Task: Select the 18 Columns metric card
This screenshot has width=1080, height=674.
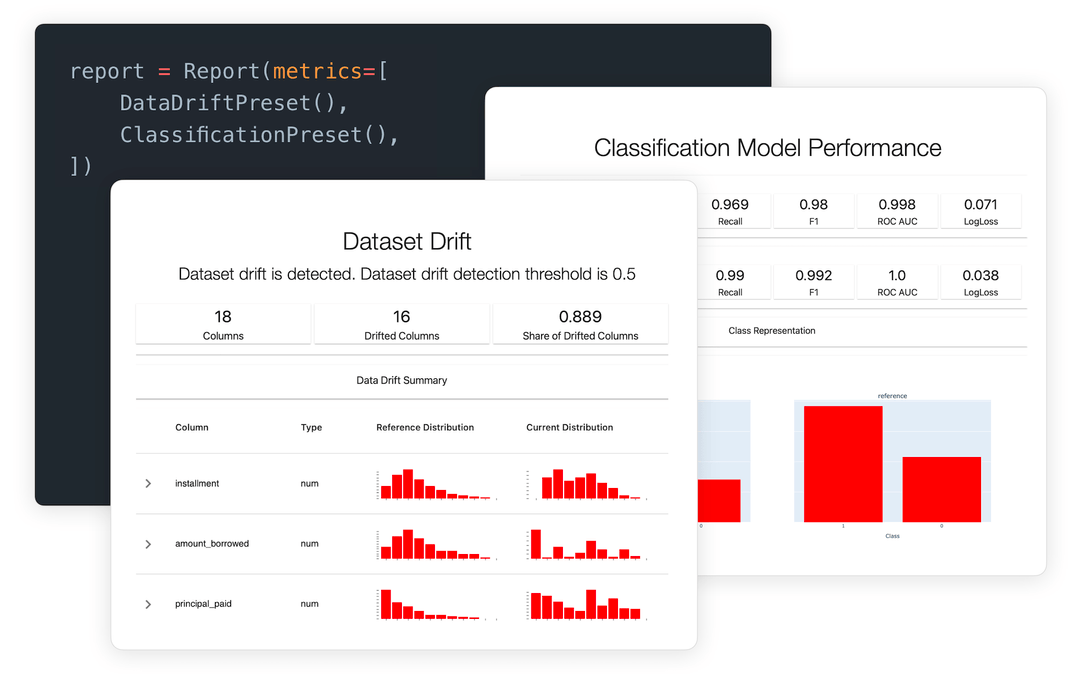Action: tap(222, 323)
